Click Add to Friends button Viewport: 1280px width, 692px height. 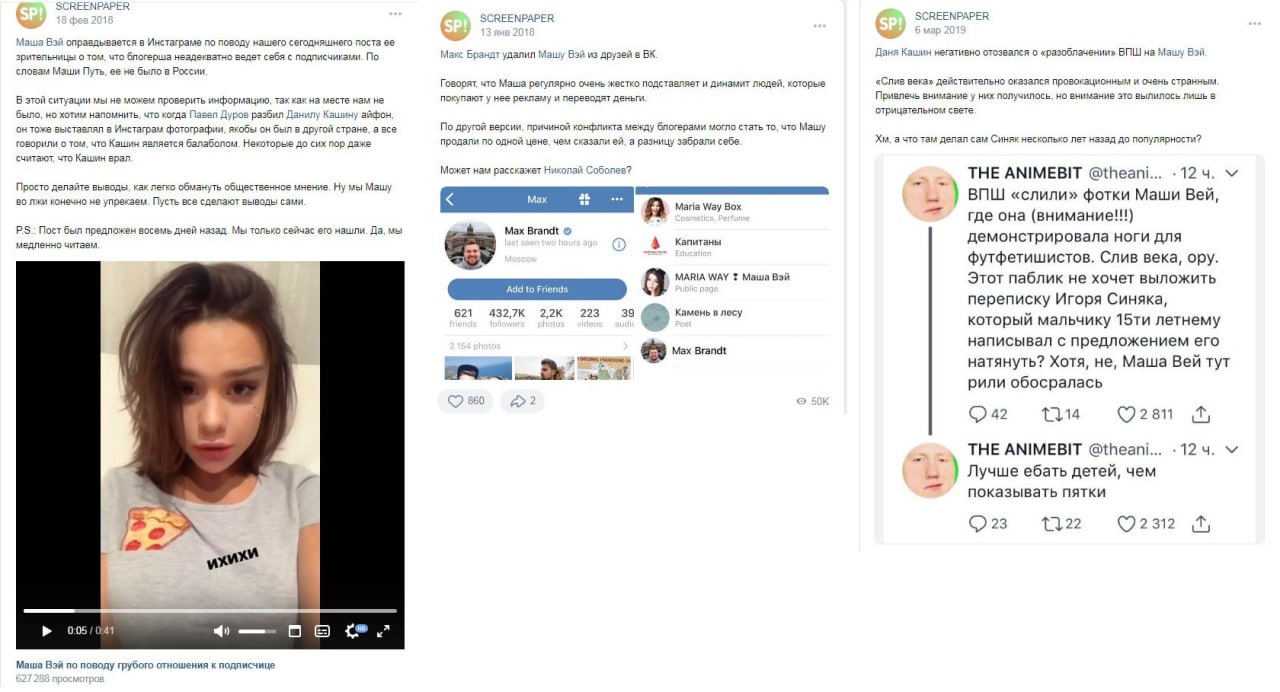point(537,289)
